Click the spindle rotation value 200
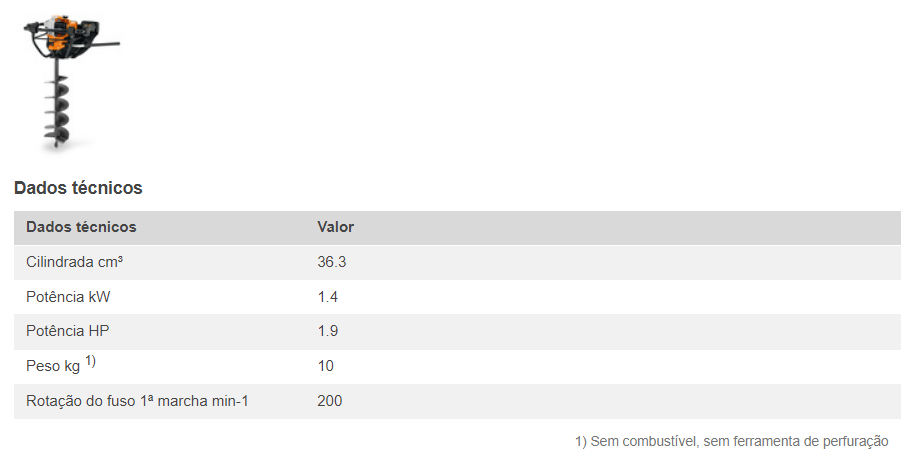 [330, 401]
